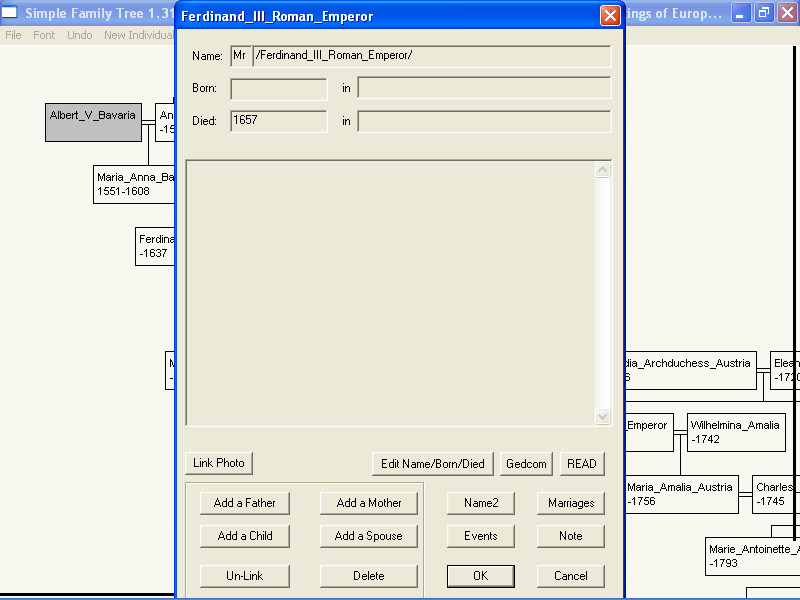This screenshot has height=600, width=800.
Task: Open Edit Name/Born/Died
Action: [x=433, y=464]
